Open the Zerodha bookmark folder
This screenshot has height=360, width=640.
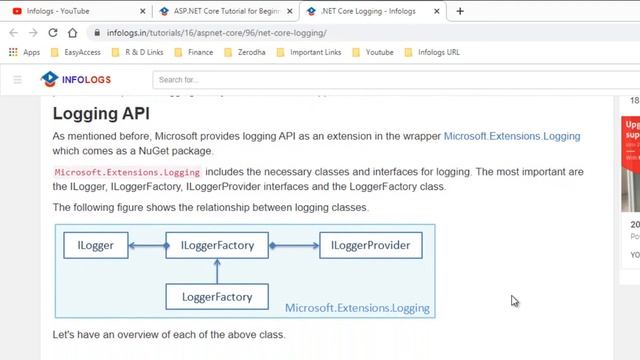[245, 52]
